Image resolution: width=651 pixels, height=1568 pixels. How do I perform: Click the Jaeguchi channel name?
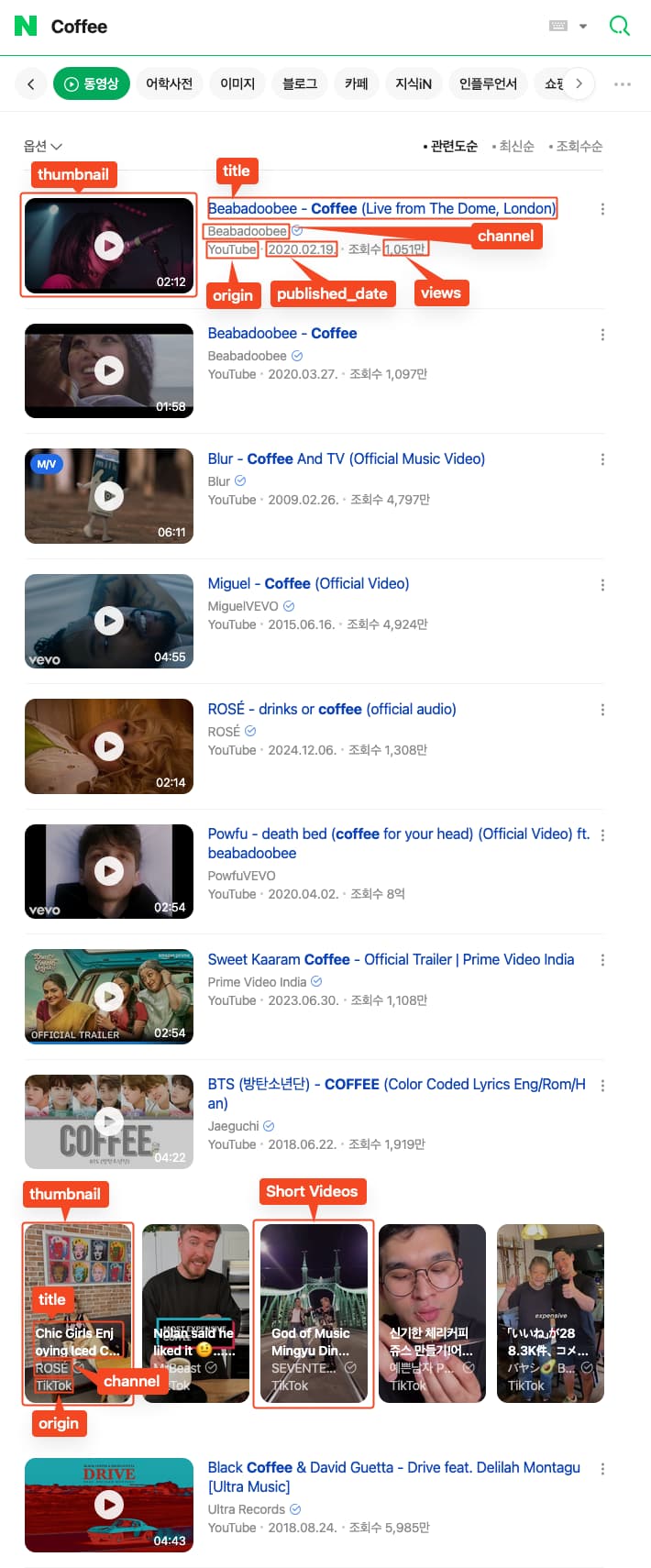(x=233, y=1126)
